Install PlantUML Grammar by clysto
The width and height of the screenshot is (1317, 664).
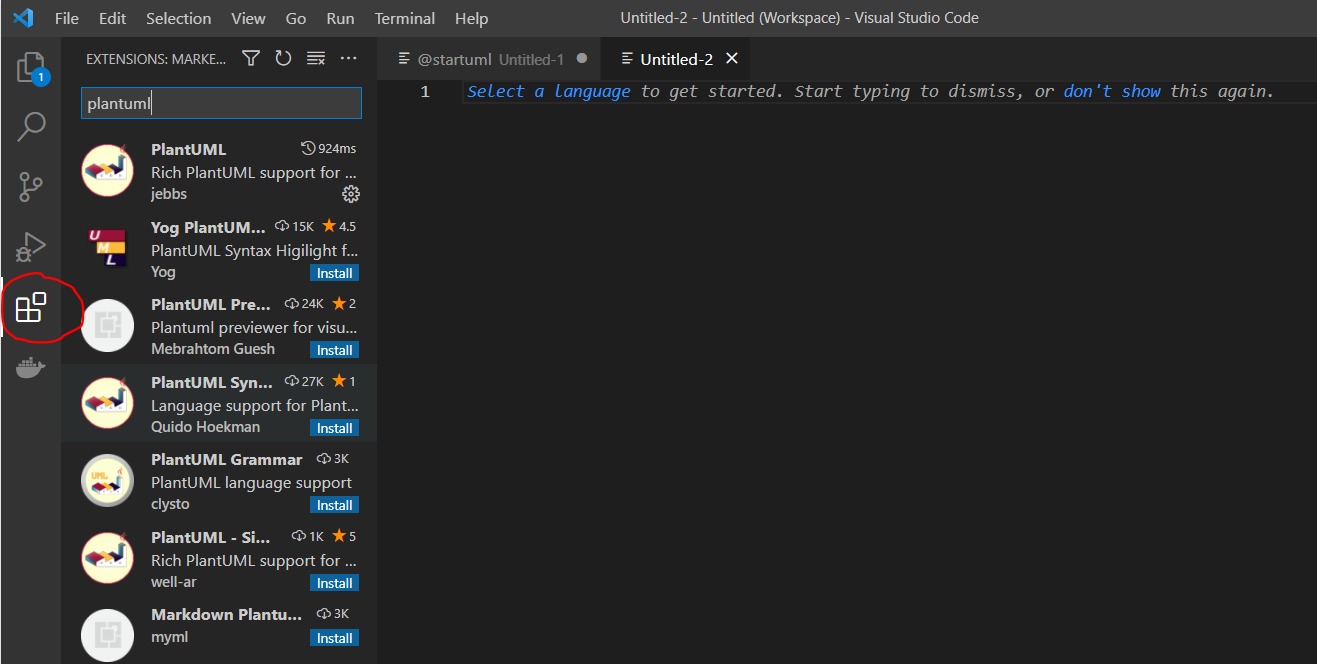coord(334,505)
